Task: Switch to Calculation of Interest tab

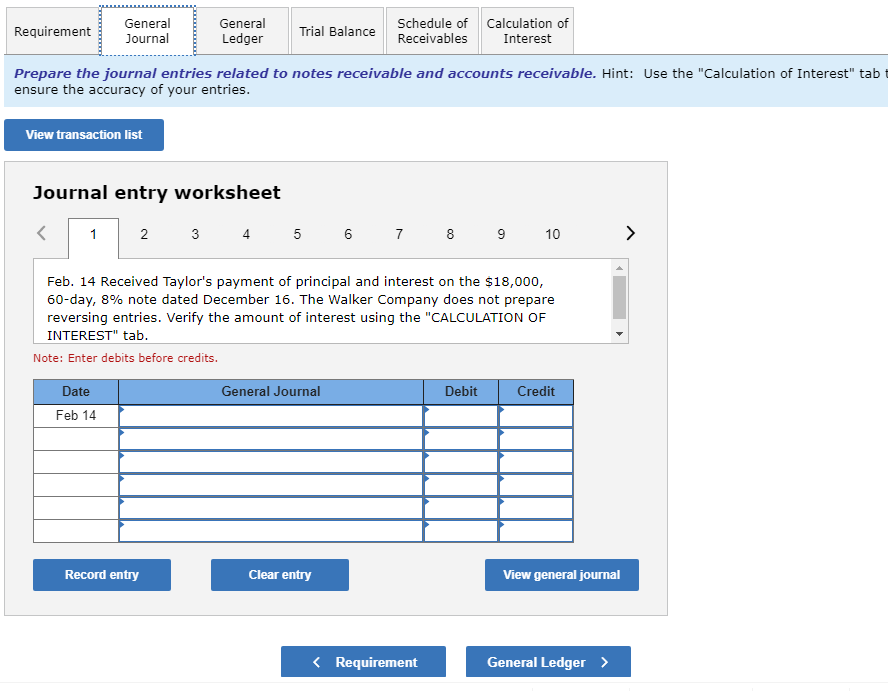Action: click(x=527, y=31)
